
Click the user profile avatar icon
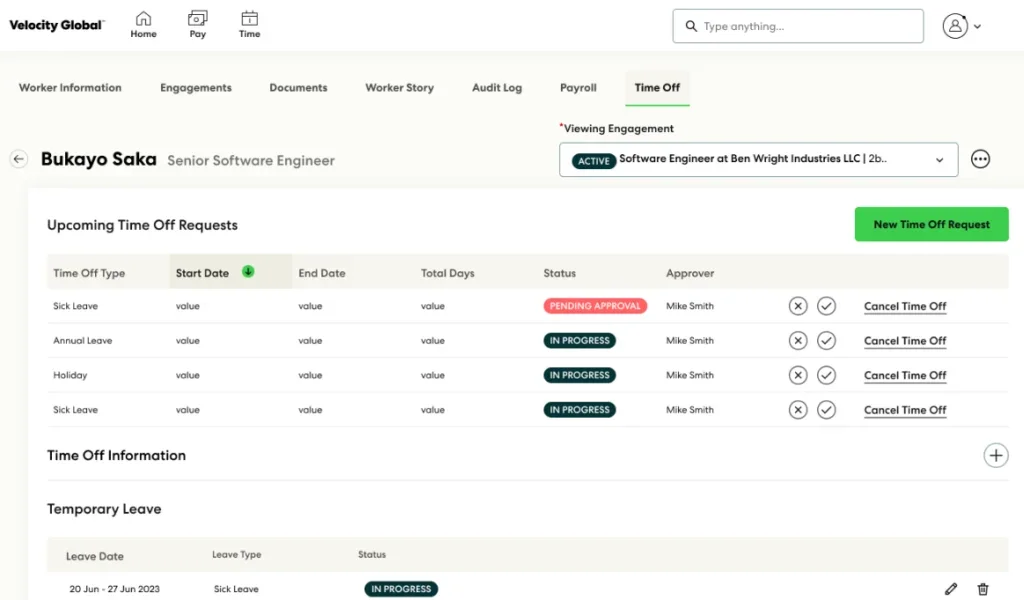coord(955,26)
